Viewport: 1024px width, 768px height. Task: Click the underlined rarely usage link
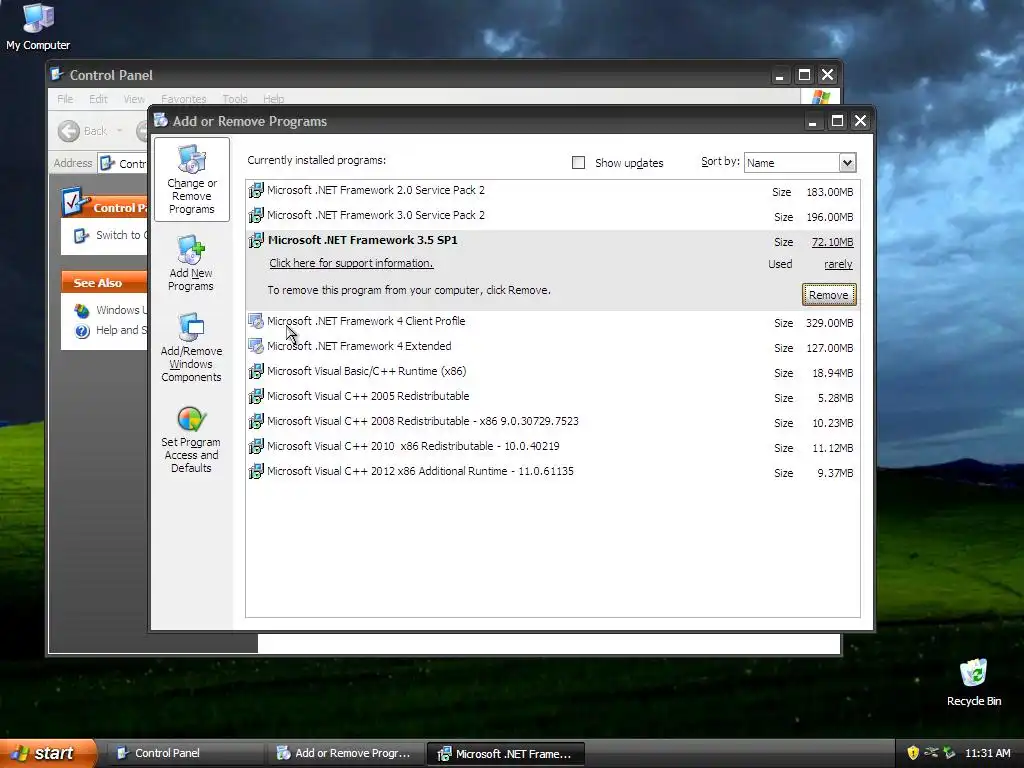pos(838,264)
